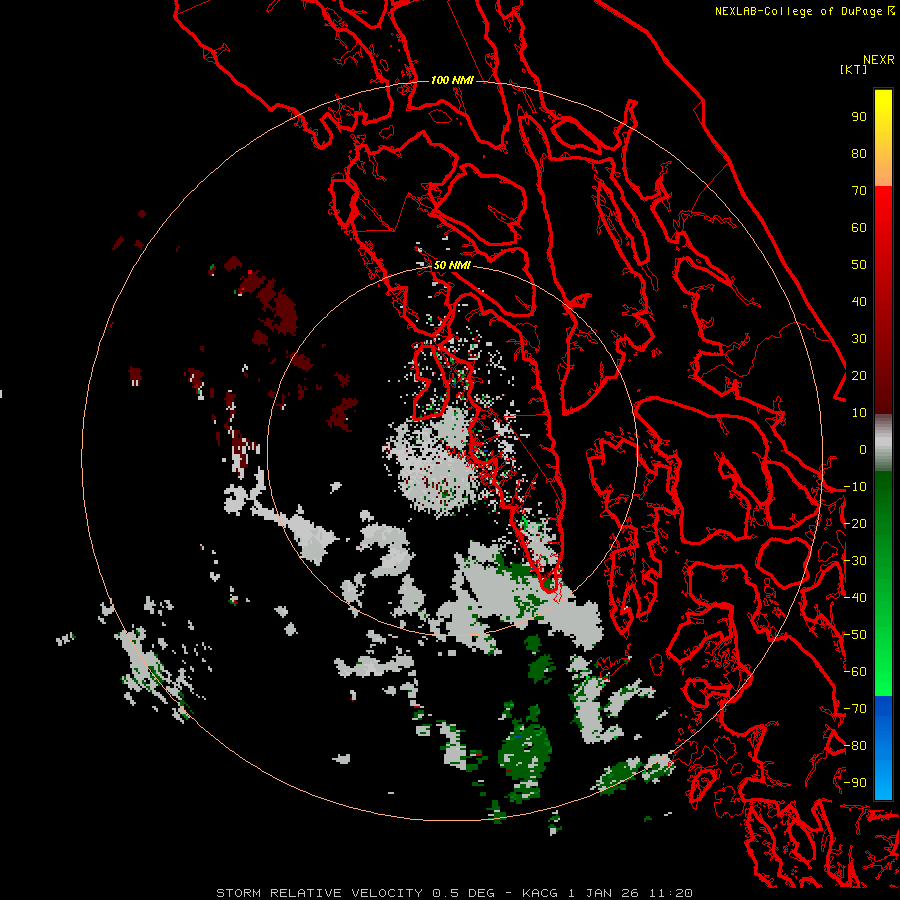Click the positive 70 scale value
The image size is (900, 900).
tap(859, 191)
